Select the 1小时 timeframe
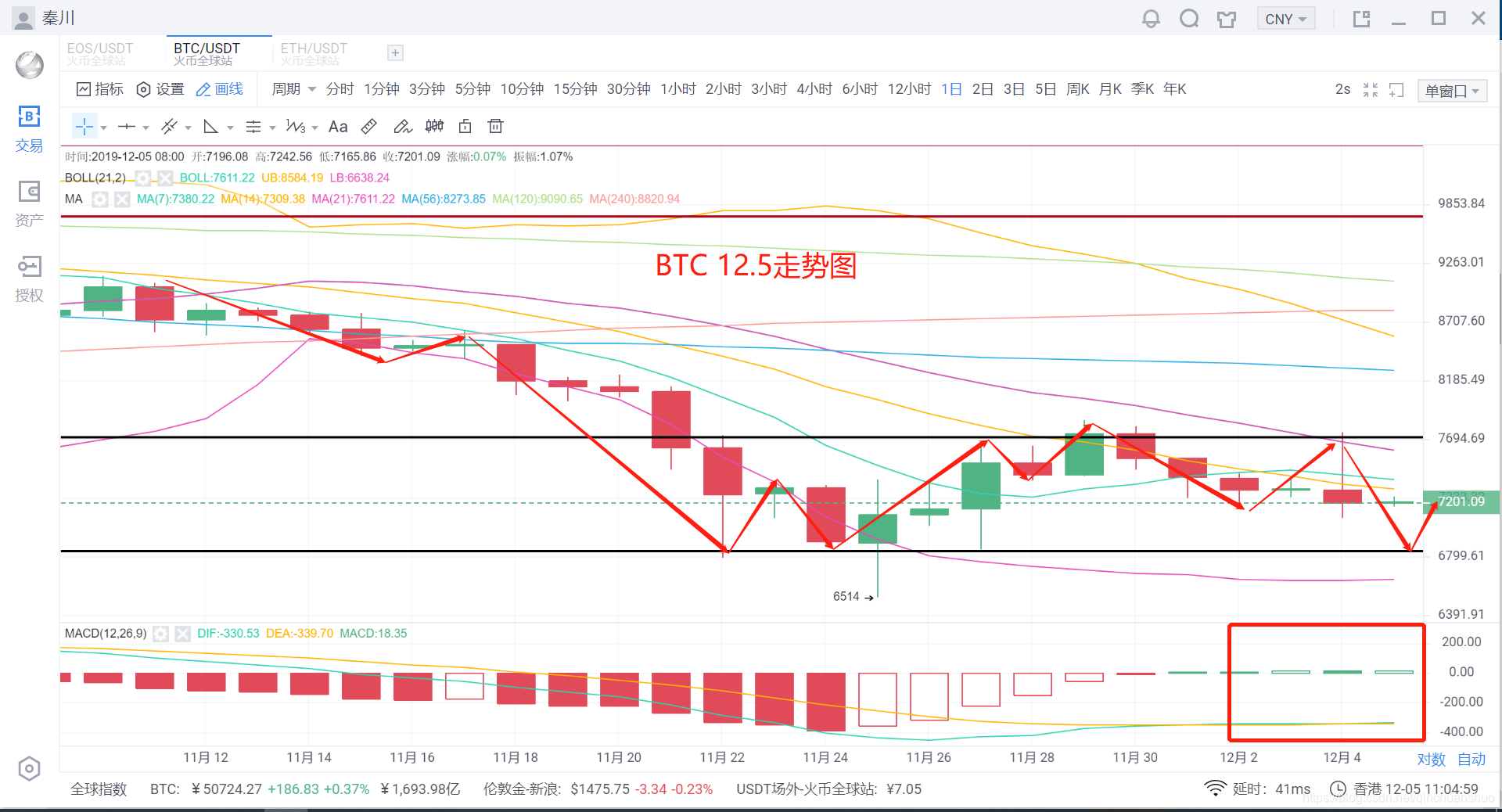Viewport: 1502px width, 812px height. 677,89
